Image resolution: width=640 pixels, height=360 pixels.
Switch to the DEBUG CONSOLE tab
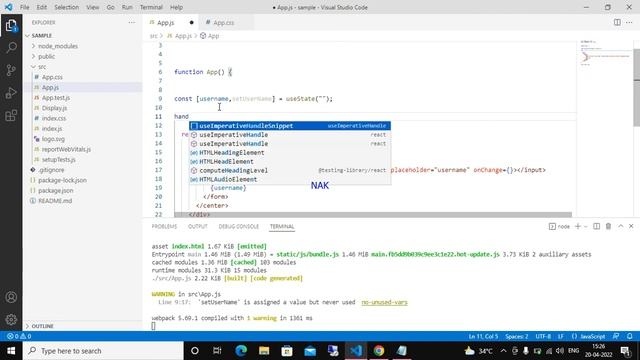pyautogui.click(x=239, y=227)
